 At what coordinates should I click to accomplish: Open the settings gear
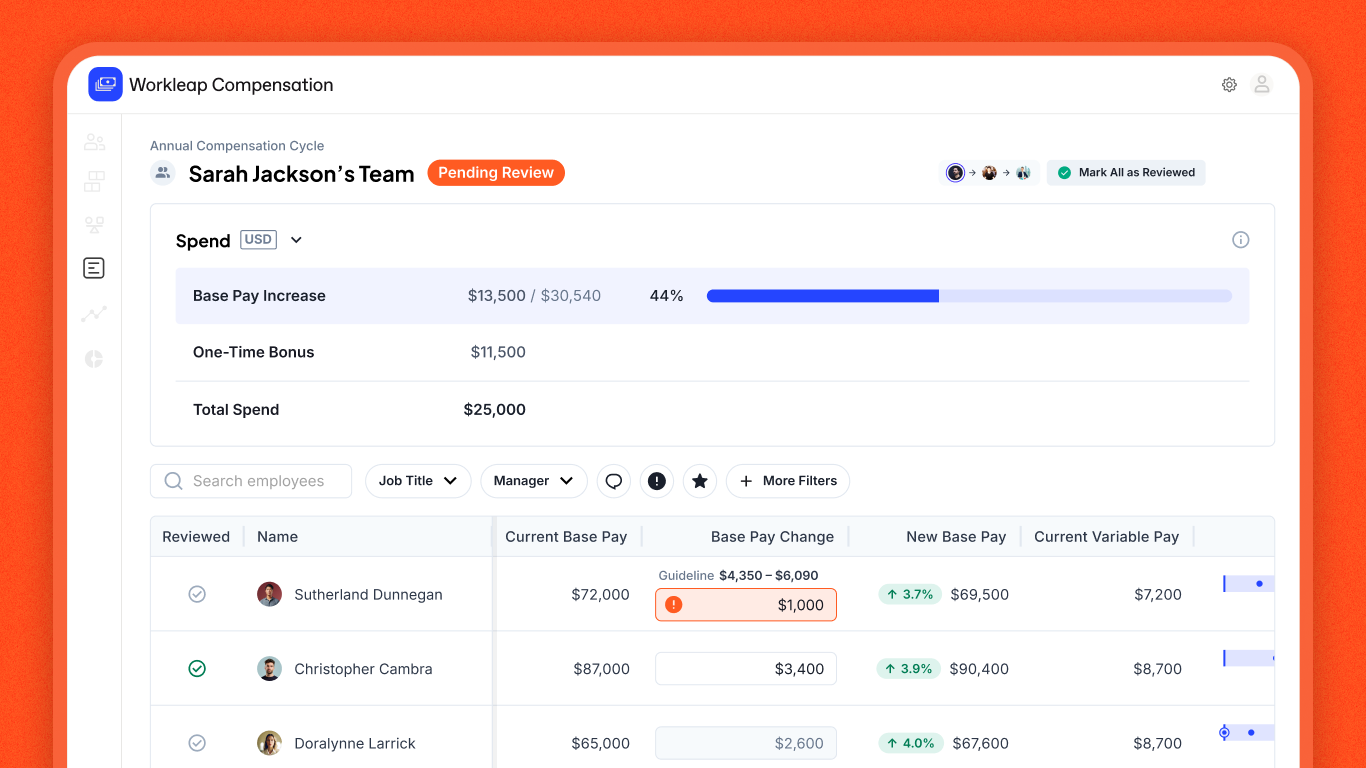point(1229,85)
